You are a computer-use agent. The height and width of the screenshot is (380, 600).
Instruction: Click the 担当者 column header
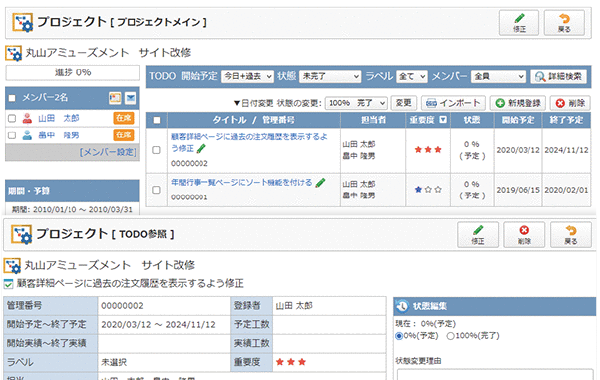pos(373,120)
